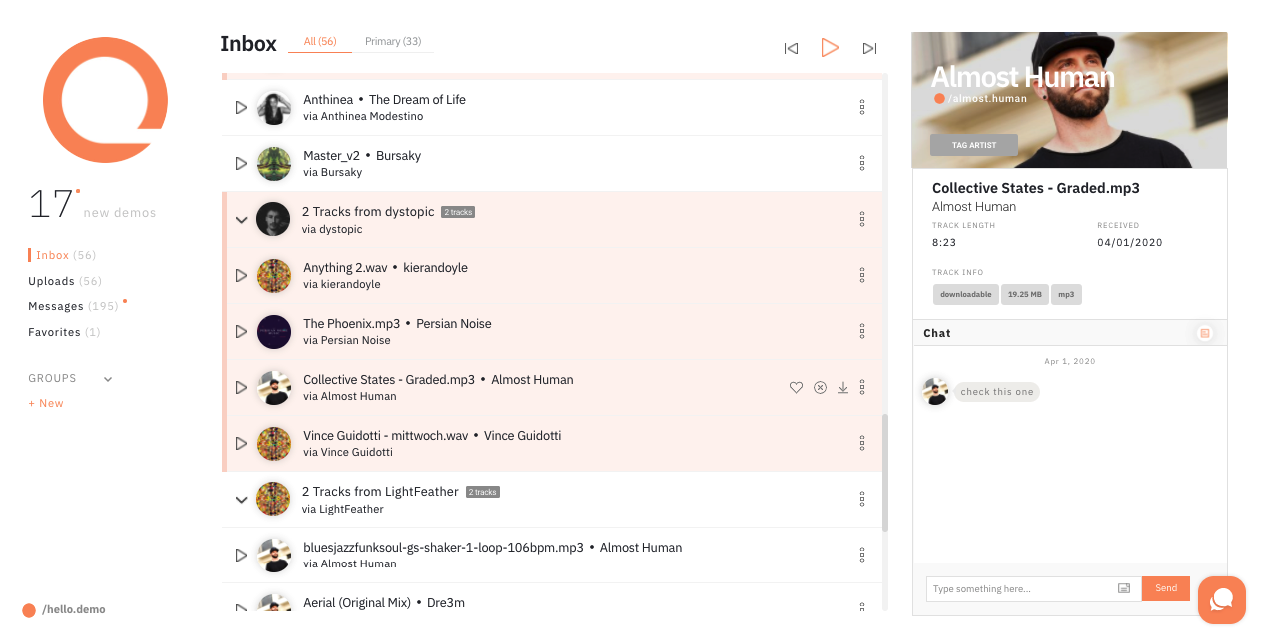Viewport: 1261px width, 636px height.
Task: Switch to the All (56) tab
Action: [320, 41]
